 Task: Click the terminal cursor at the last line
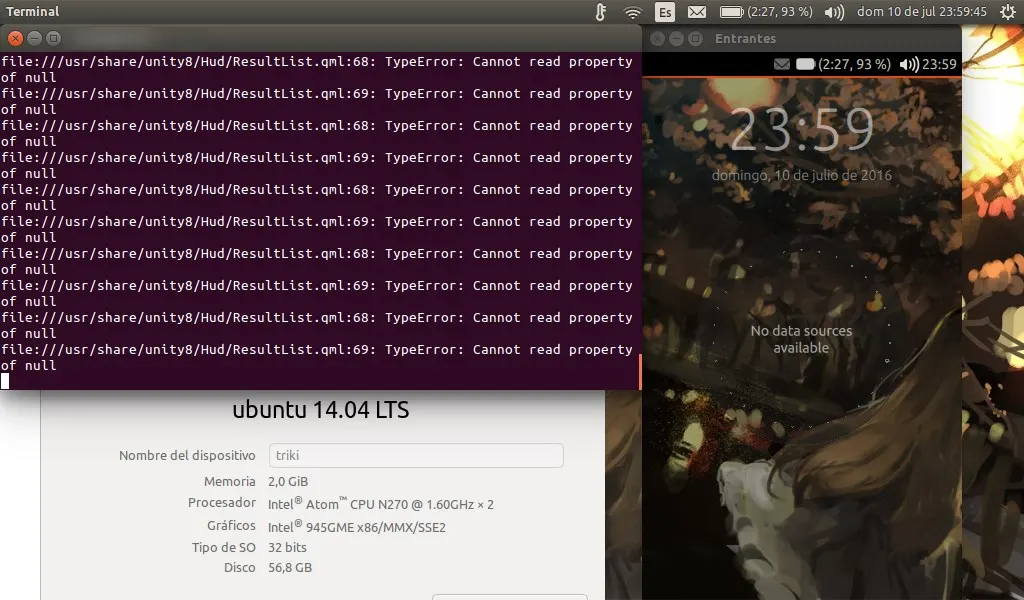coord(5,381)
